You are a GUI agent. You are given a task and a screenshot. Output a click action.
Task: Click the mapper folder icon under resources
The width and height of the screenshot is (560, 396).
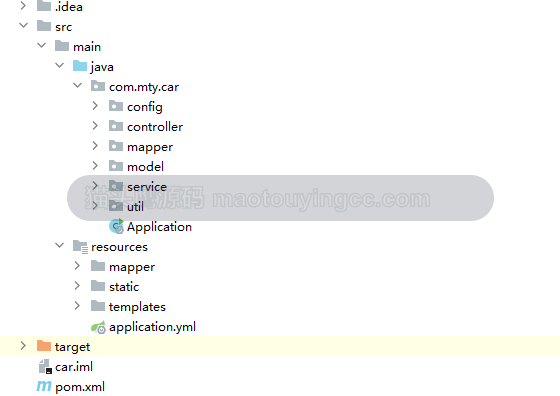point(98,266)
